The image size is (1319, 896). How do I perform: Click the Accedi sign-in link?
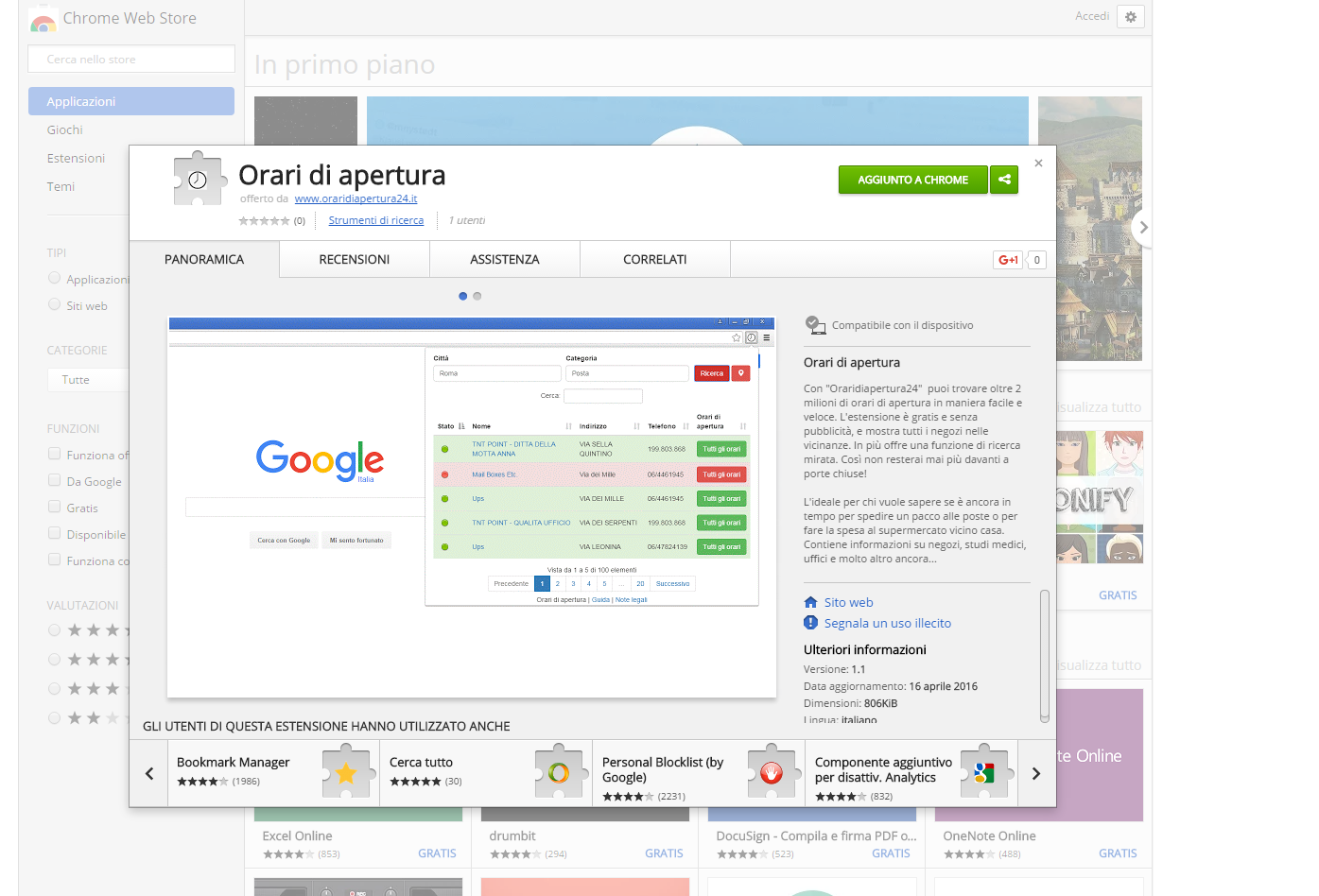click(1092, 16)
